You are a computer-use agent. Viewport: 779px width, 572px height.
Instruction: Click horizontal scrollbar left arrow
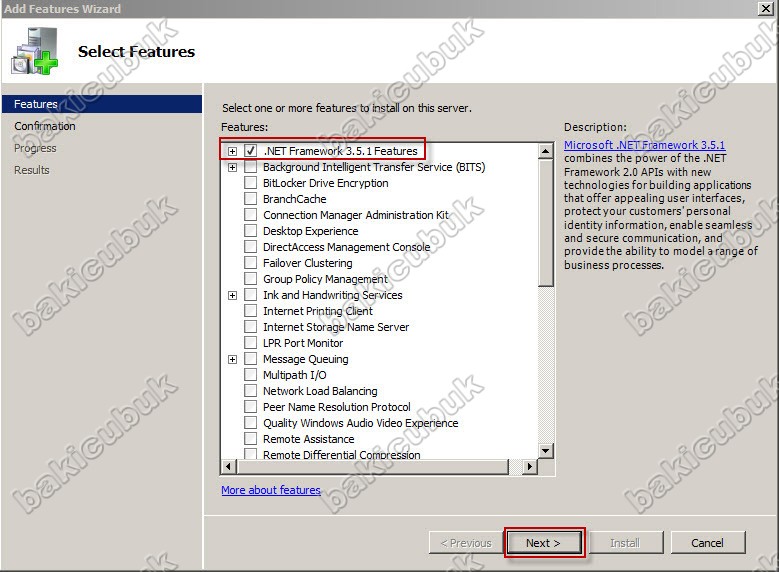coord(229,467)
